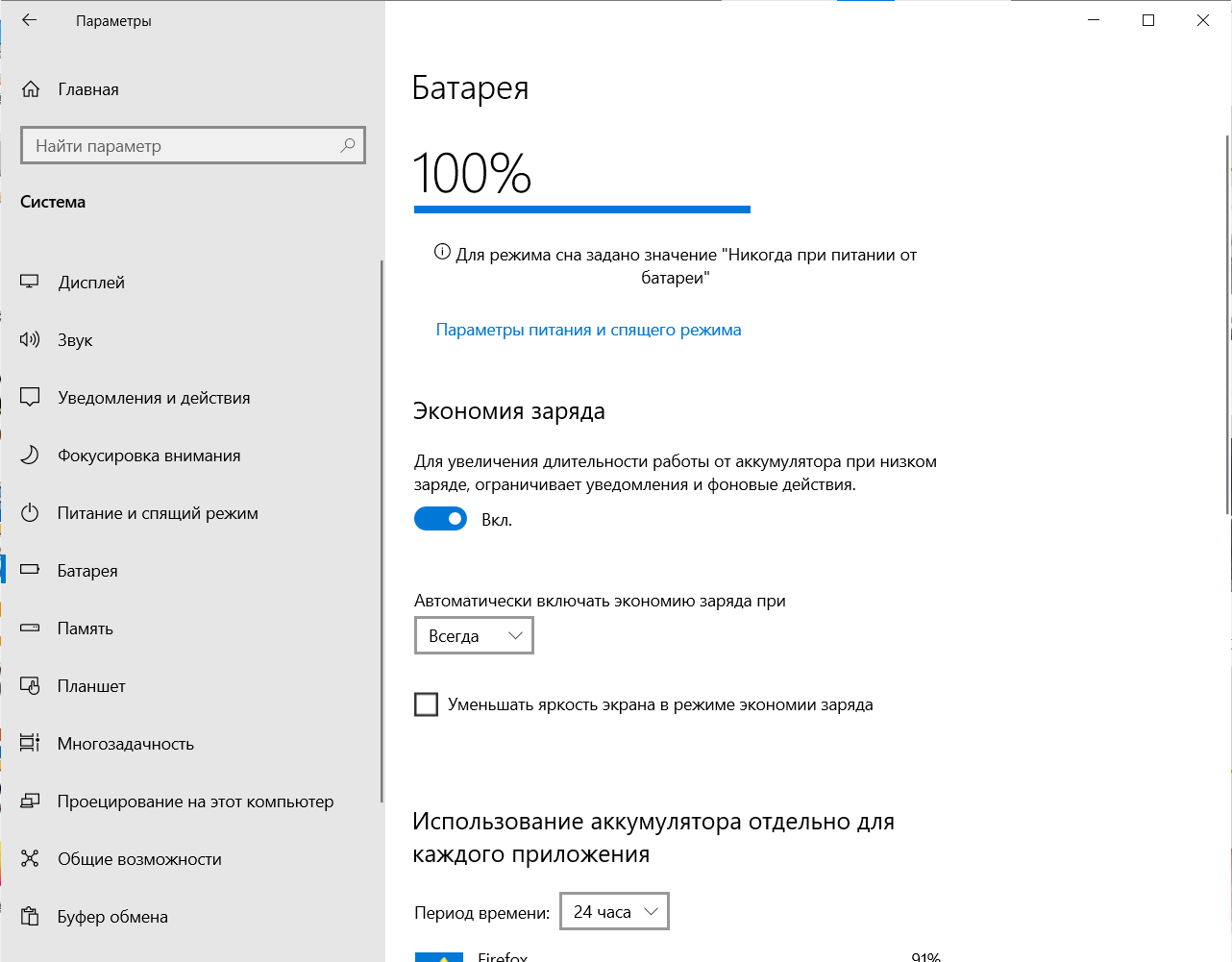Open the 24 часа time period dropdown
The height and width of the screenshot is (962, 1232).
click(614, 912)
